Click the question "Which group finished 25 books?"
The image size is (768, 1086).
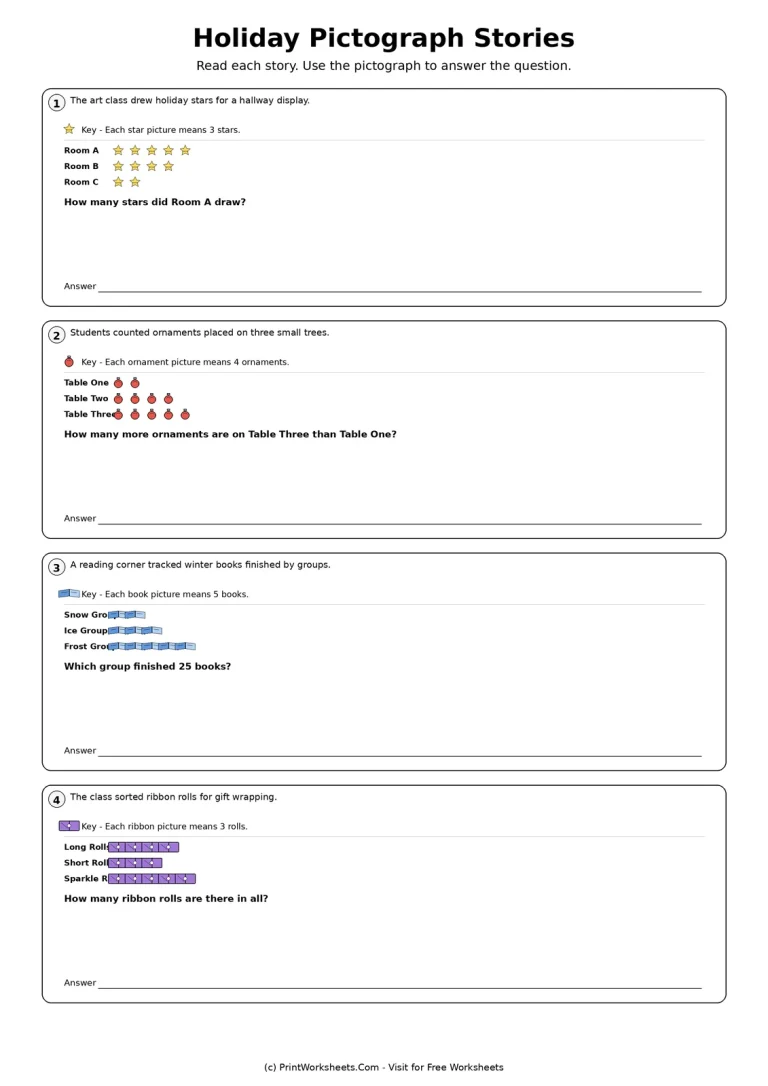[x=148, y=666]
